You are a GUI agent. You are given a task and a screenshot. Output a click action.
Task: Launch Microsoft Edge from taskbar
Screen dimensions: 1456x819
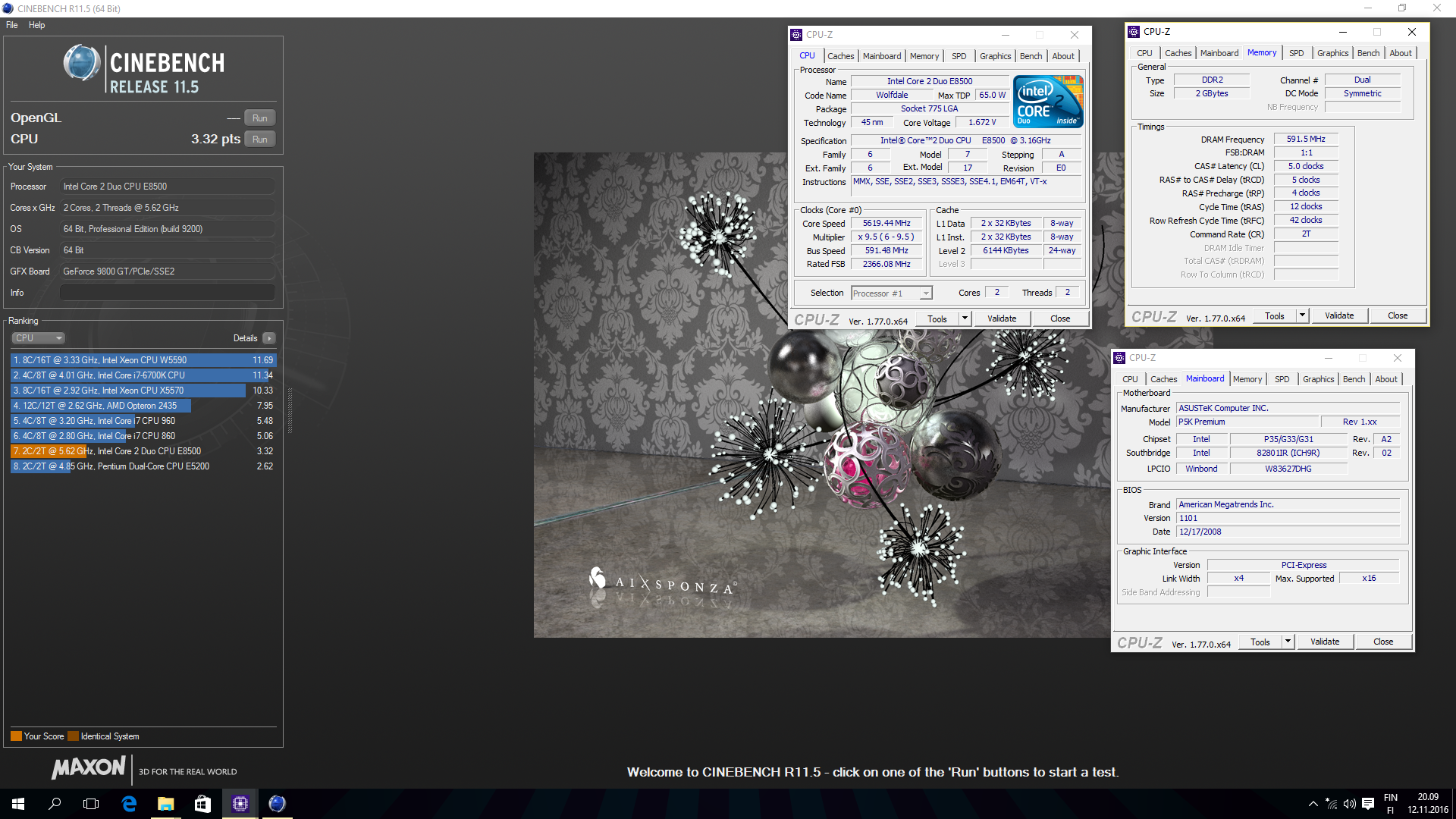pos(129,804)
